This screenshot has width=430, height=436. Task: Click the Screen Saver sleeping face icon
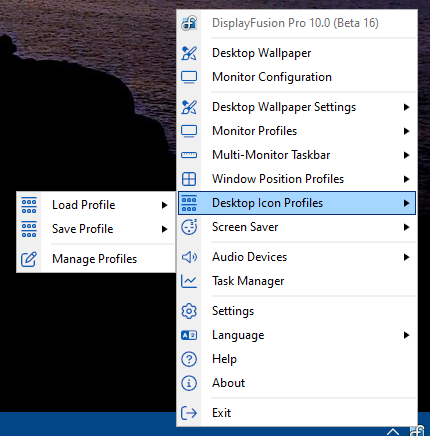point(189,227)
